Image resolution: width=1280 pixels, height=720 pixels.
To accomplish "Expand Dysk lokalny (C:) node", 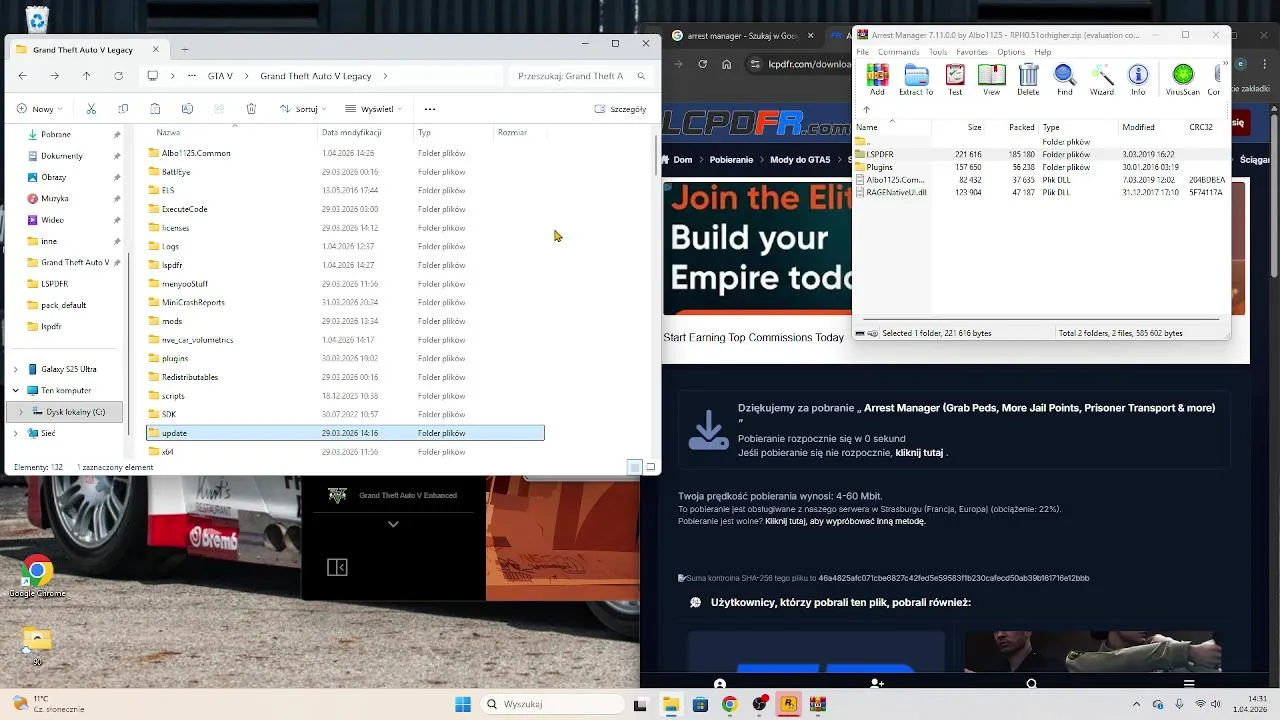I will tap(21, 412).
